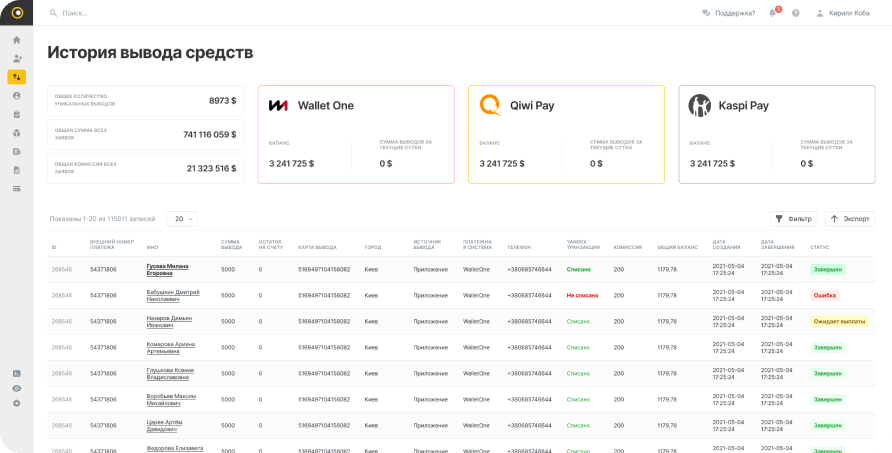Open the settings gear in the sidebar

coord(17,403)
